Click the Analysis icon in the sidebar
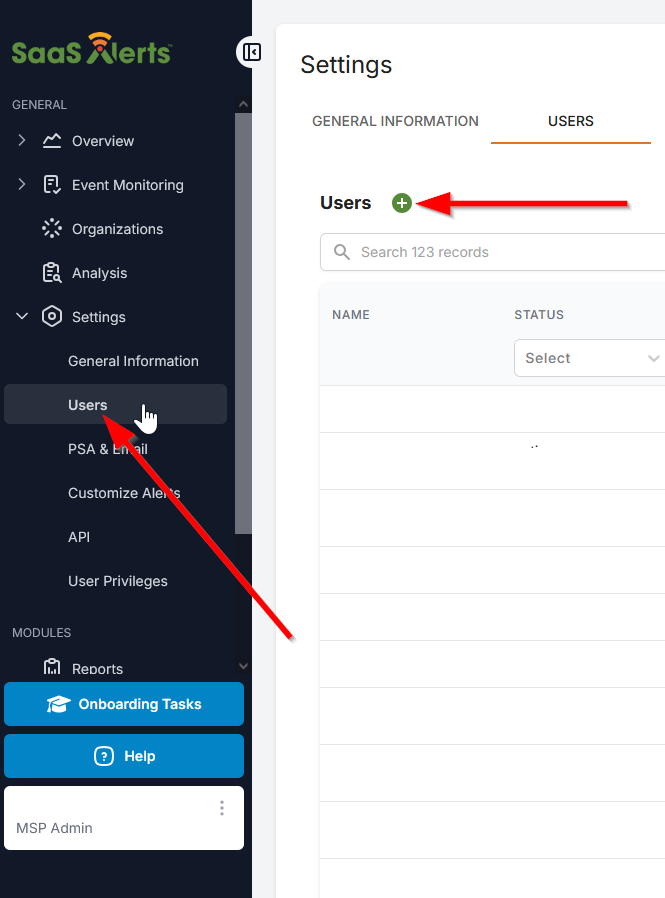This screenshot has height=898, width=665. [x=52, y=273]
